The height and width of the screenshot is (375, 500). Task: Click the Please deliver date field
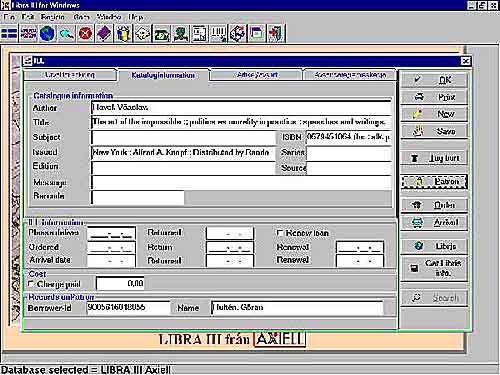[x=111, y=233]
